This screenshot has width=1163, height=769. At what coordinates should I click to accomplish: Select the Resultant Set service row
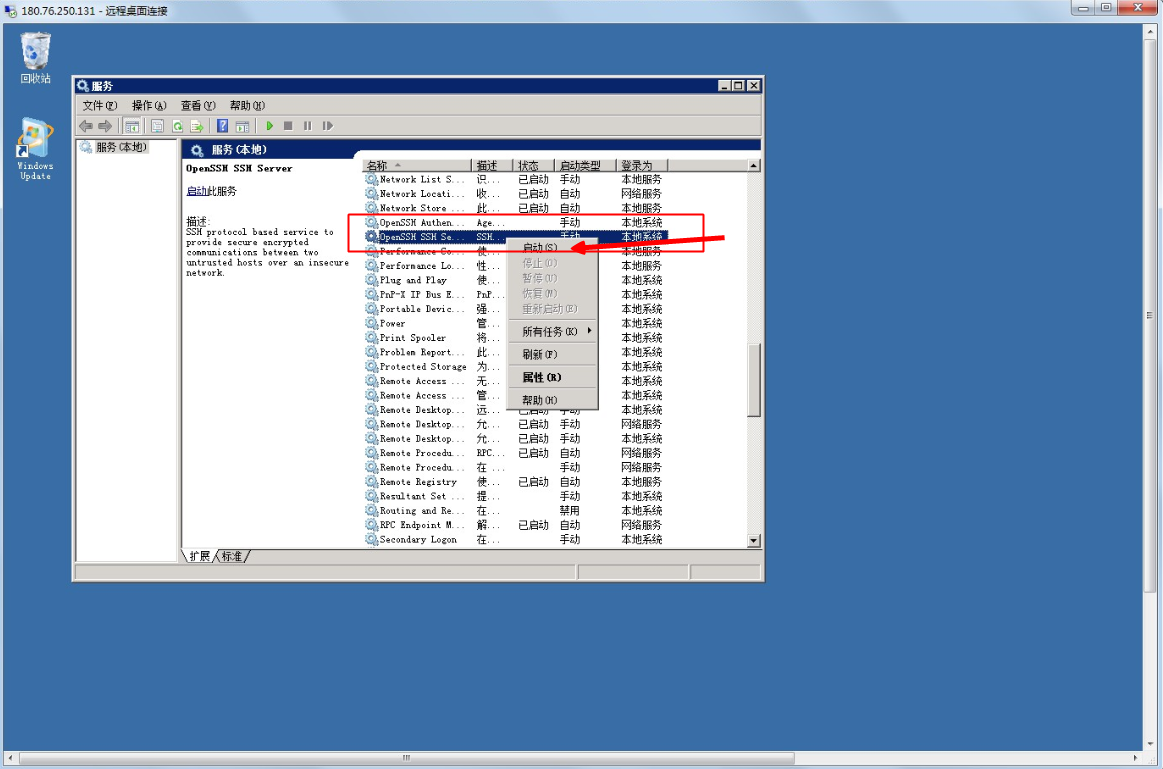coord(515,497)
